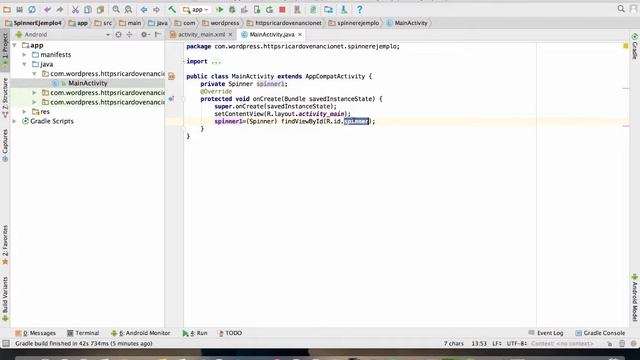Image resolution: width=640 pixels, height=360 pixels.
Task: Close the MainActivity.java tab
Action: tap(300, 35)
